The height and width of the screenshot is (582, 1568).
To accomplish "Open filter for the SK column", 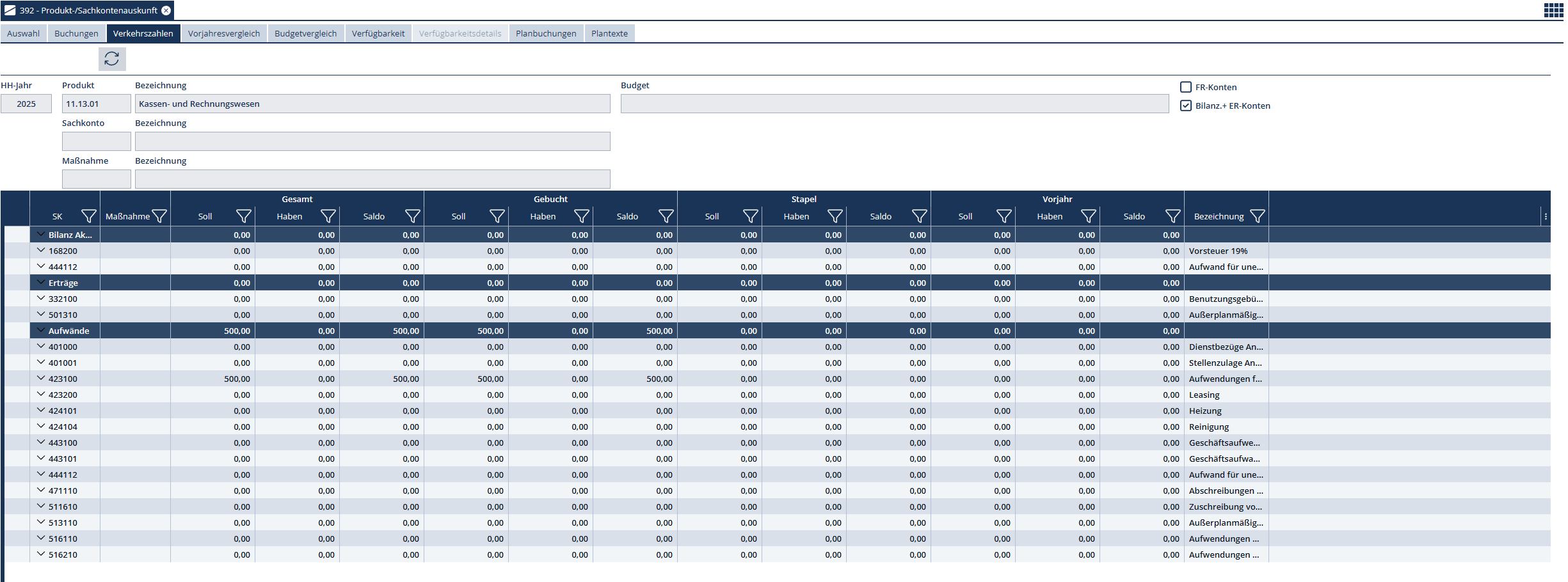I will tap(88, 217).
